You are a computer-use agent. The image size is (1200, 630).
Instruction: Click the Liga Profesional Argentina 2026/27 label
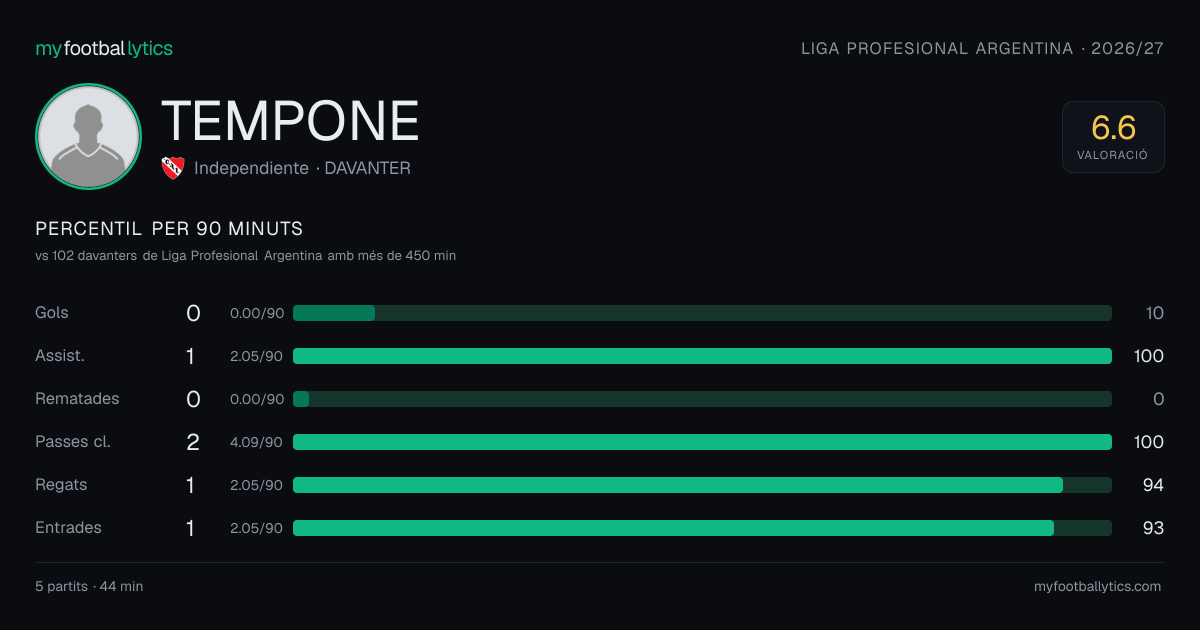(983, 48)
